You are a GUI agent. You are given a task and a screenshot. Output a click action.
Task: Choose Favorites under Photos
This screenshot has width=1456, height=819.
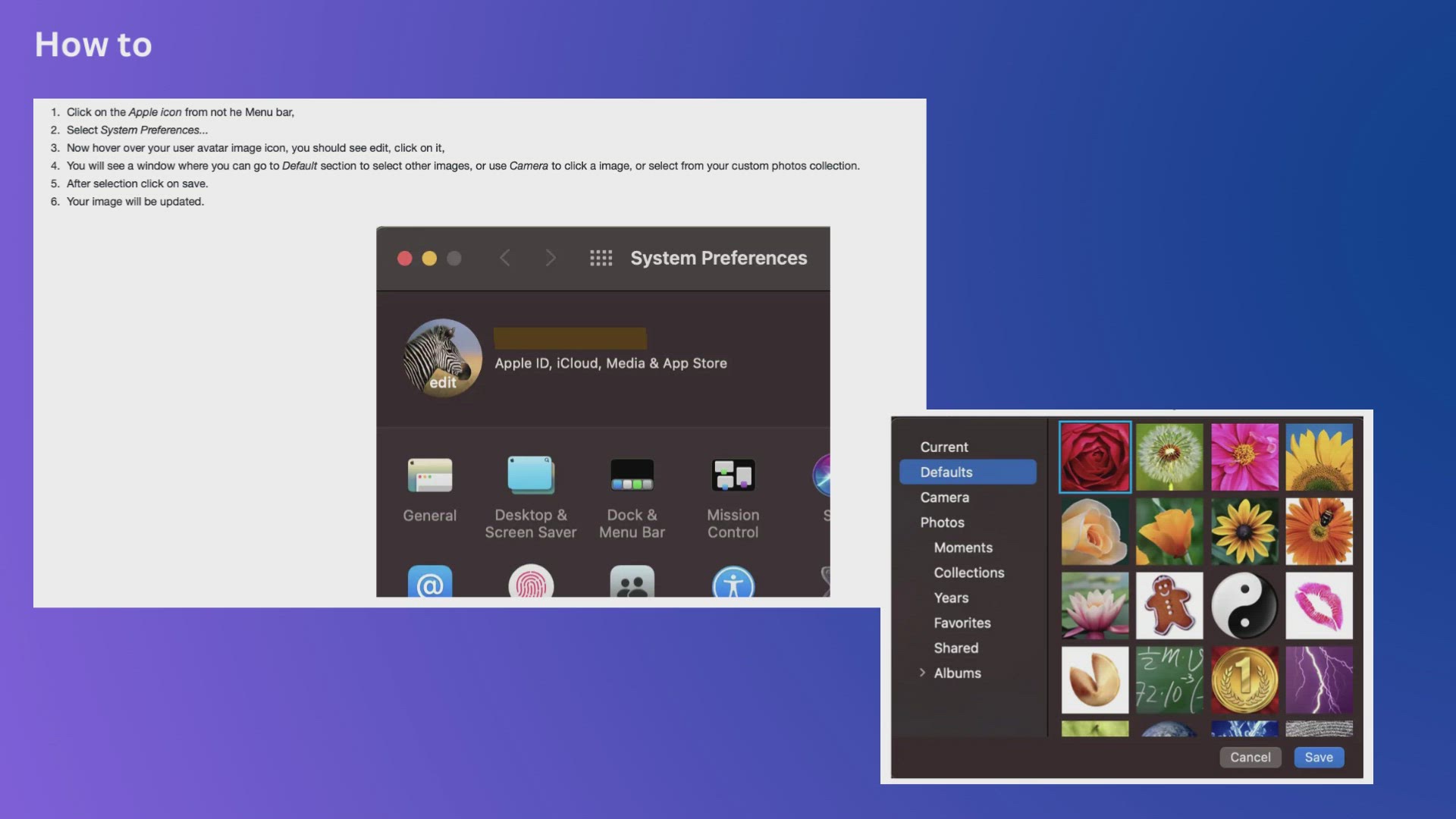(x=962, y=623)
